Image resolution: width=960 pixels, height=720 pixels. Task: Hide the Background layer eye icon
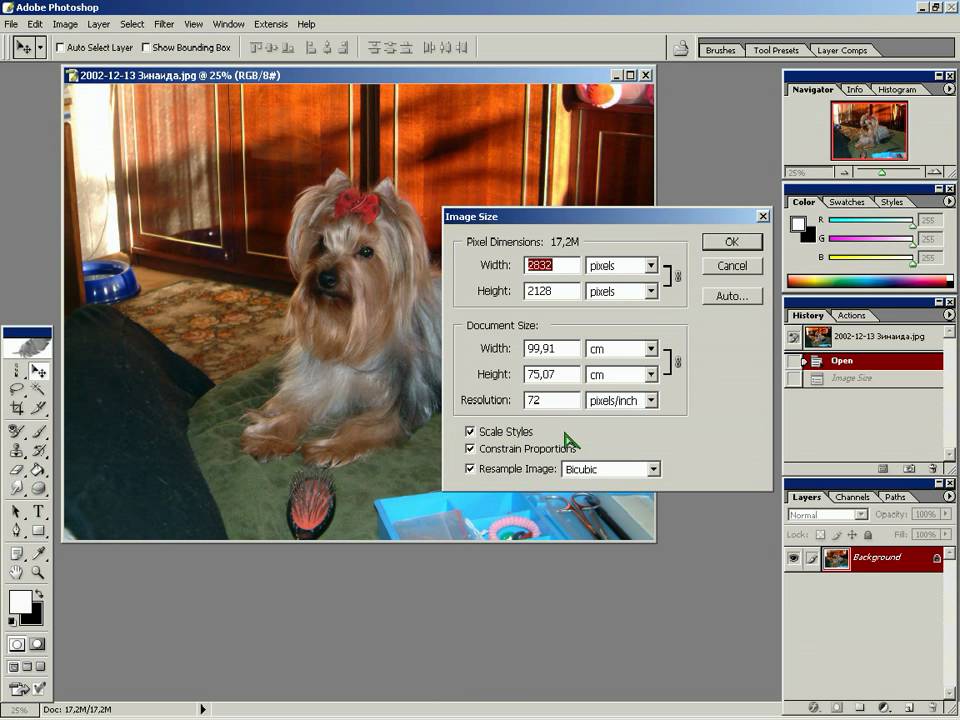pyautogui.click(x=793, y=558)
